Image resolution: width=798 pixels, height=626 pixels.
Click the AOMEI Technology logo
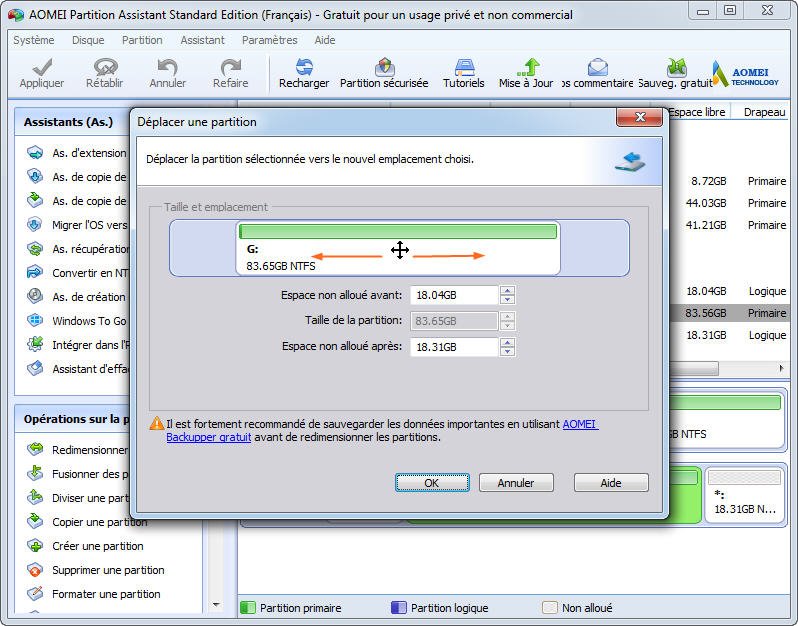coord(746,74)
